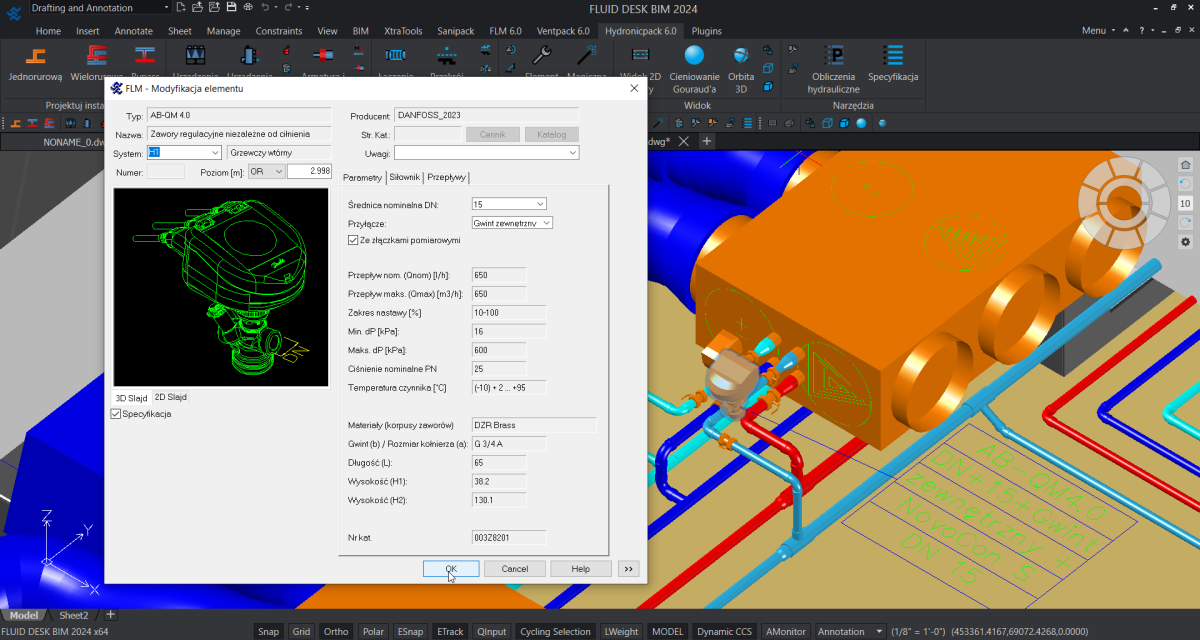
Task: Open settings gear on the view navigator
Action: (x=1185, y=242)
